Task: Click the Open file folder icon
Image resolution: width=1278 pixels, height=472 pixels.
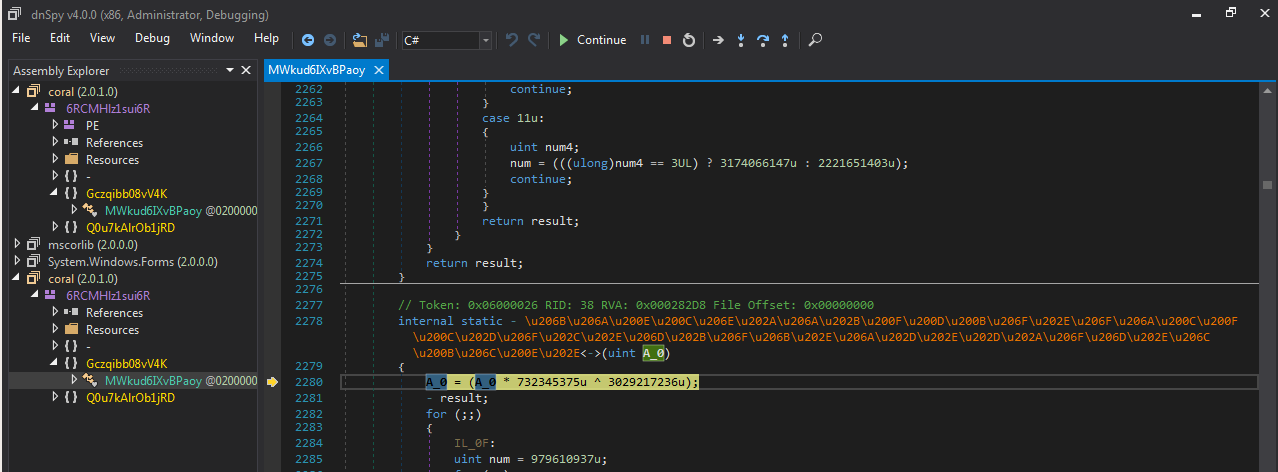Action: click(360, 40)
